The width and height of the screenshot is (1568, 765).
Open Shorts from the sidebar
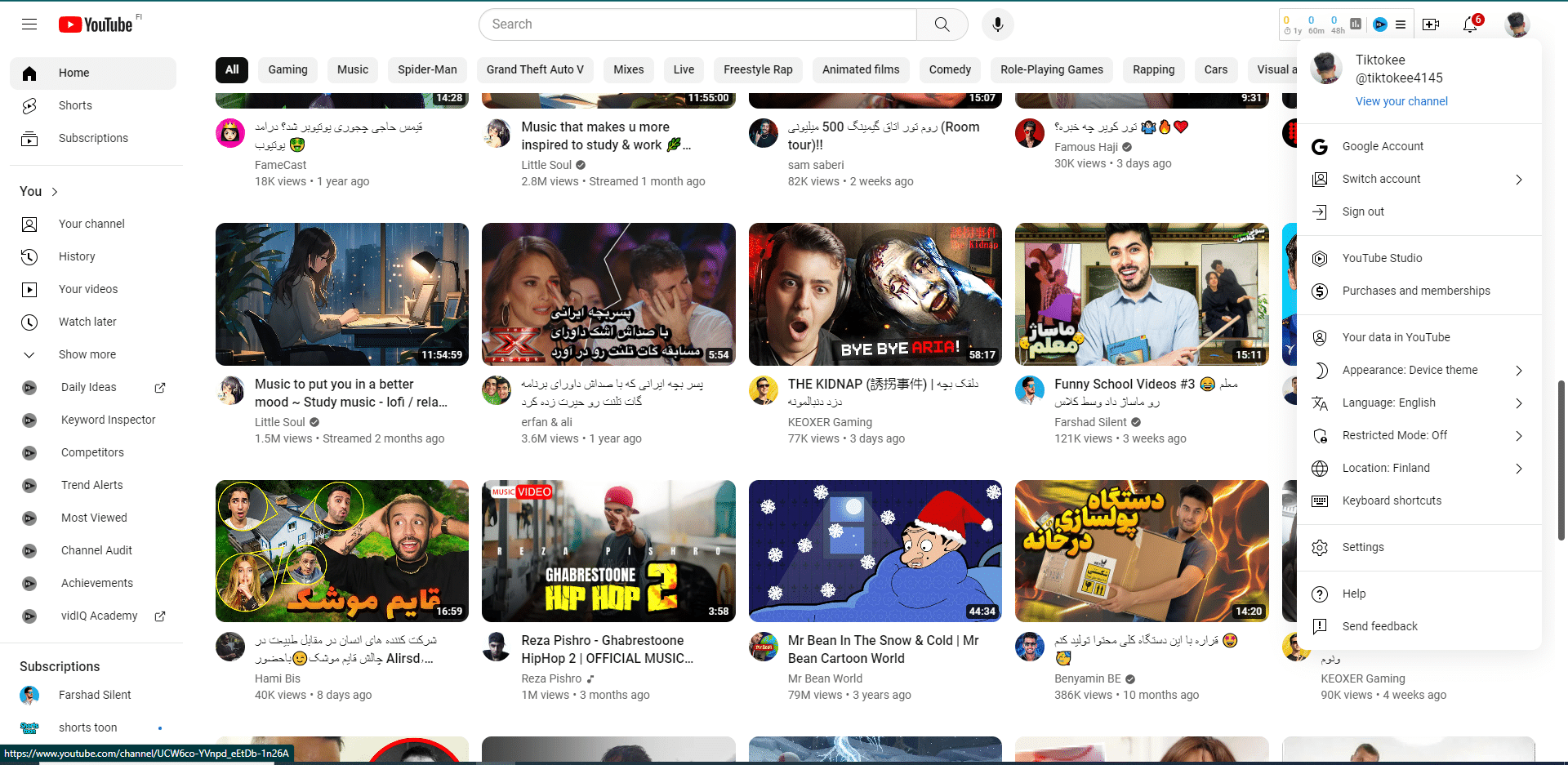click(75, 105)
